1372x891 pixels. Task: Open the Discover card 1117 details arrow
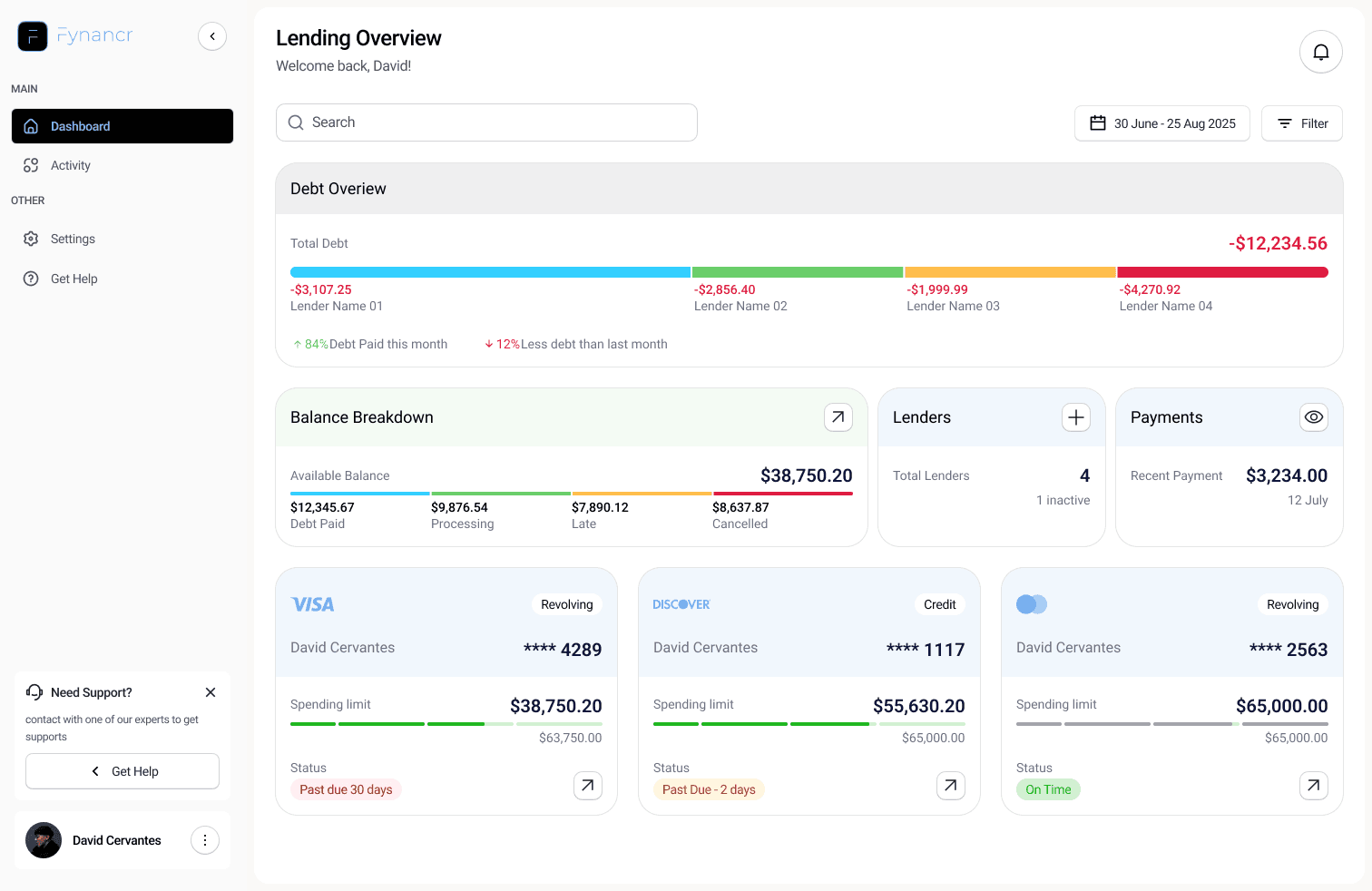tap(950, 786)
